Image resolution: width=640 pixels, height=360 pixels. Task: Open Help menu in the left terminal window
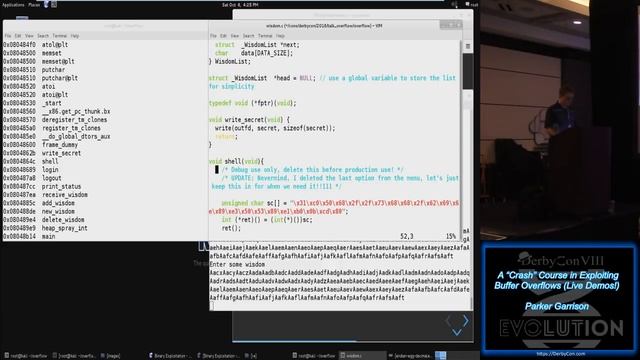[x=75, y=36]
